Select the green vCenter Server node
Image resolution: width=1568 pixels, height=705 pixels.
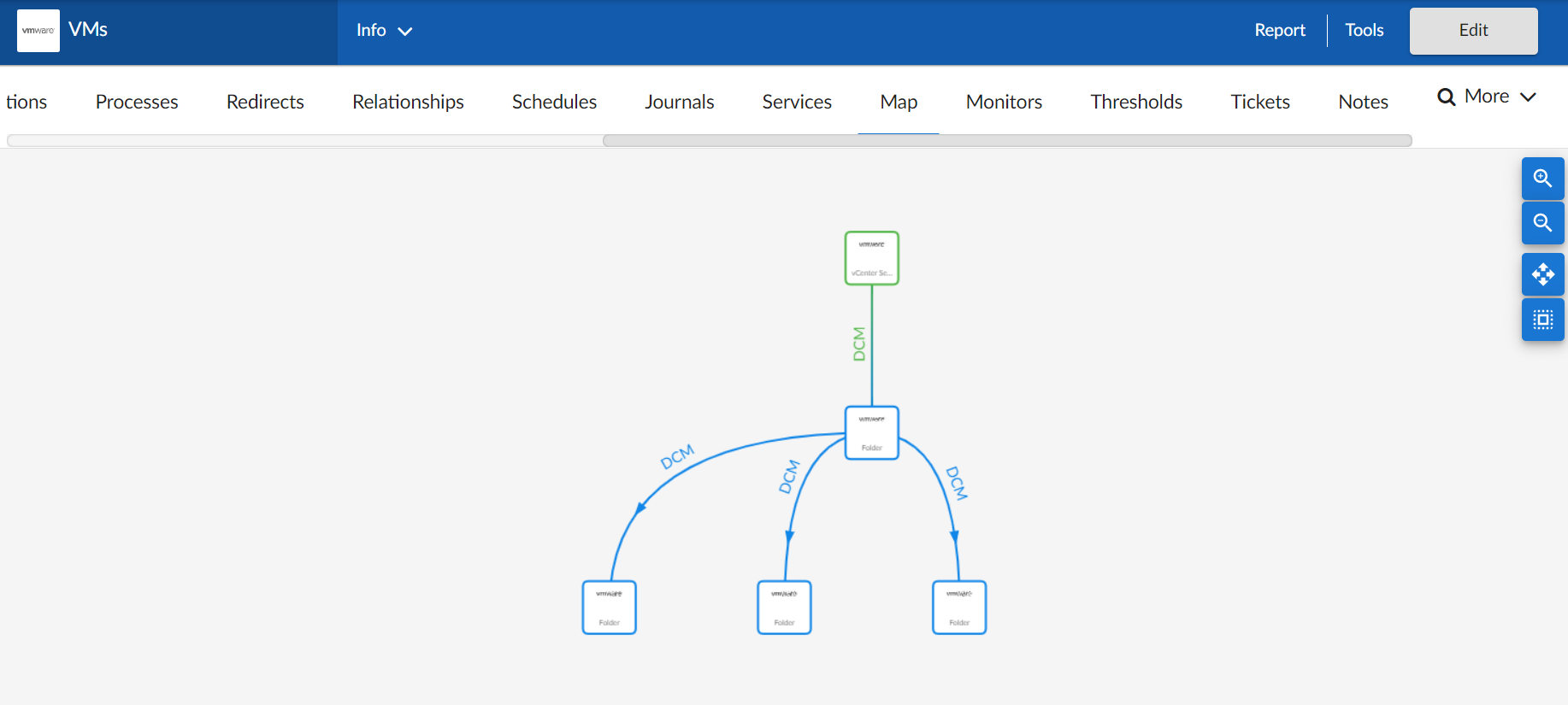[871, 258]
